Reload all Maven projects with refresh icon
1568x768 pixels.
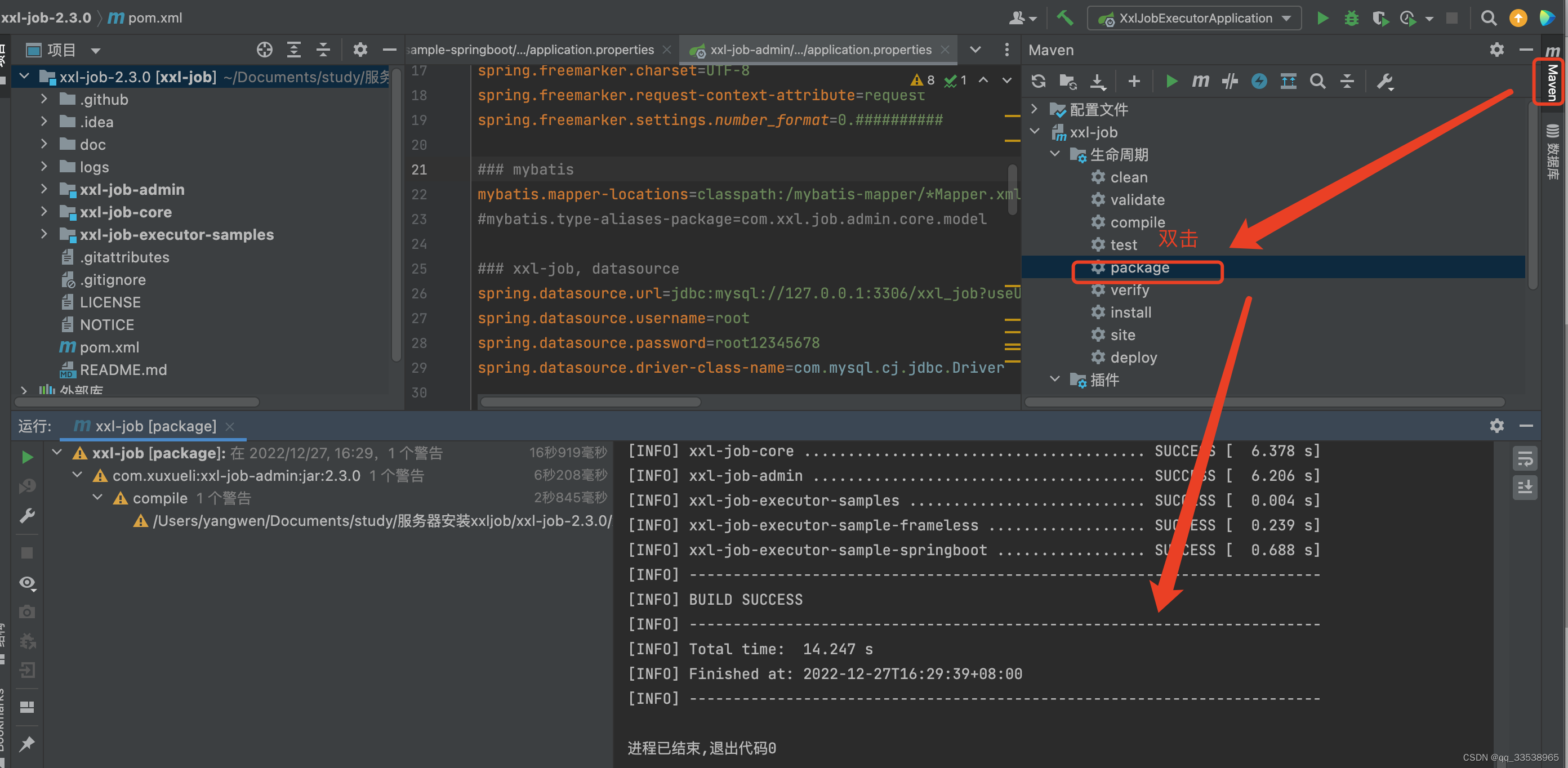[x=1038, y=81]
